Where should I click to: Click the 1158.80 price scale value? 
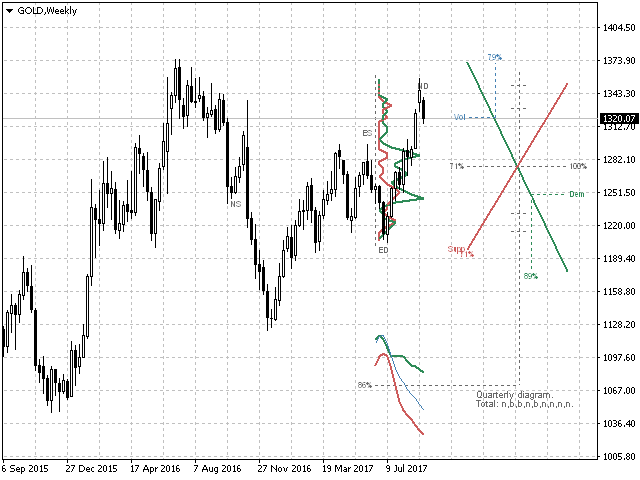click(x=619, y=292)
